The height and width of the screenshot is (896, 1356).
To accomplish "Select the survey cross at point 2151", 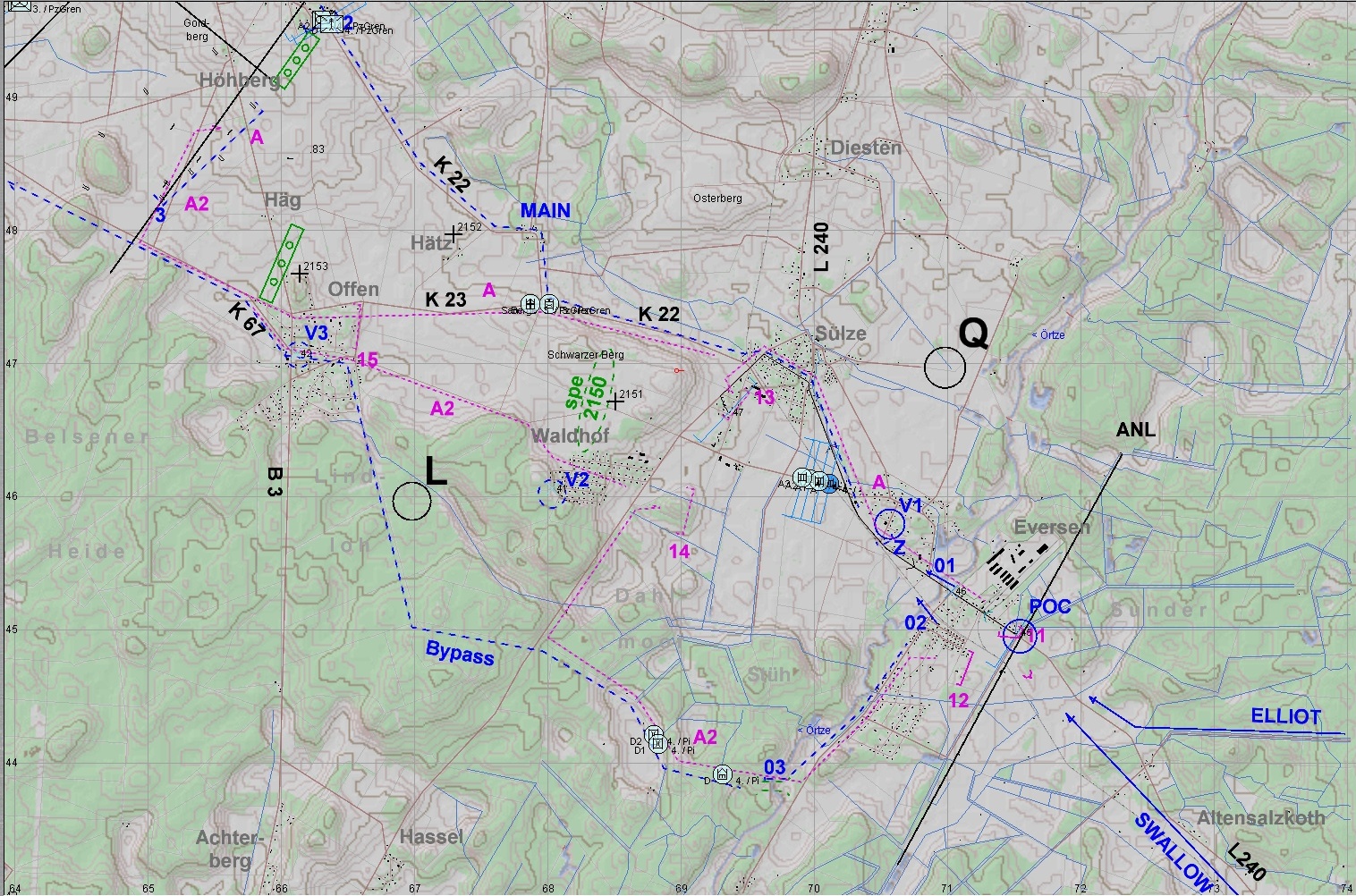I will pyautogui.click(x=615, y=402).
